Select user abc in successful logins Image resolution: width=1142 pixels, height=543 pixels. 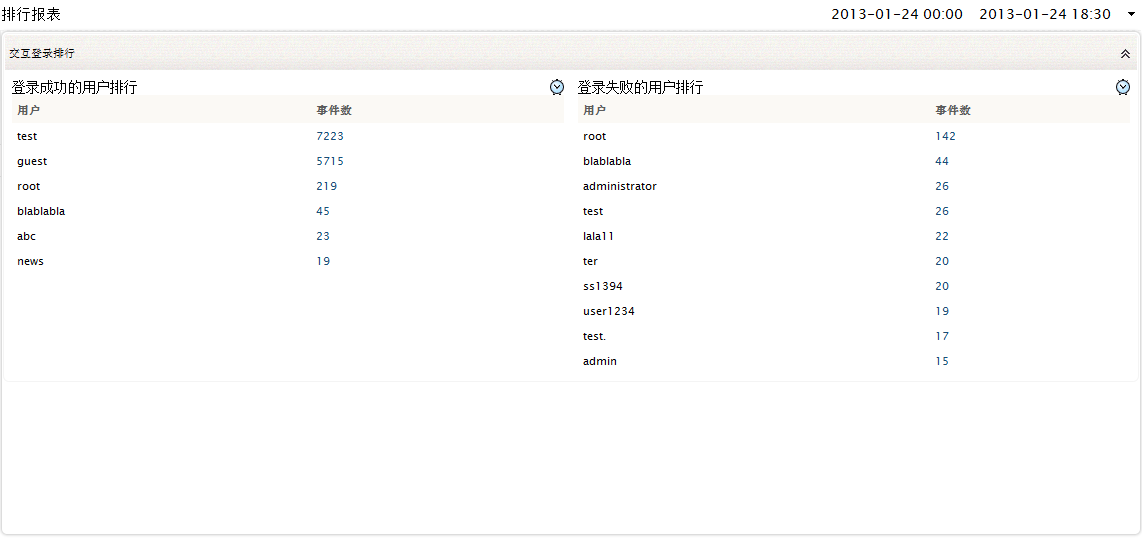(x=26, y=236)
